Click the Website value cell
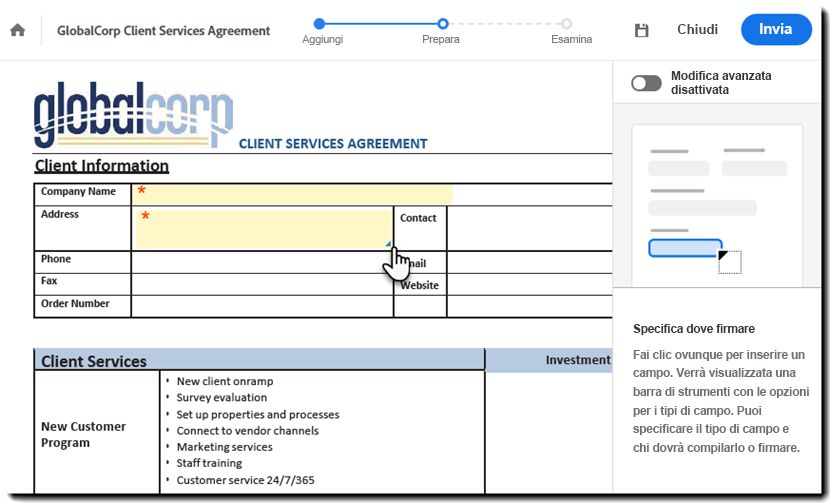The image size is (830, 503). tap(529, 284)
